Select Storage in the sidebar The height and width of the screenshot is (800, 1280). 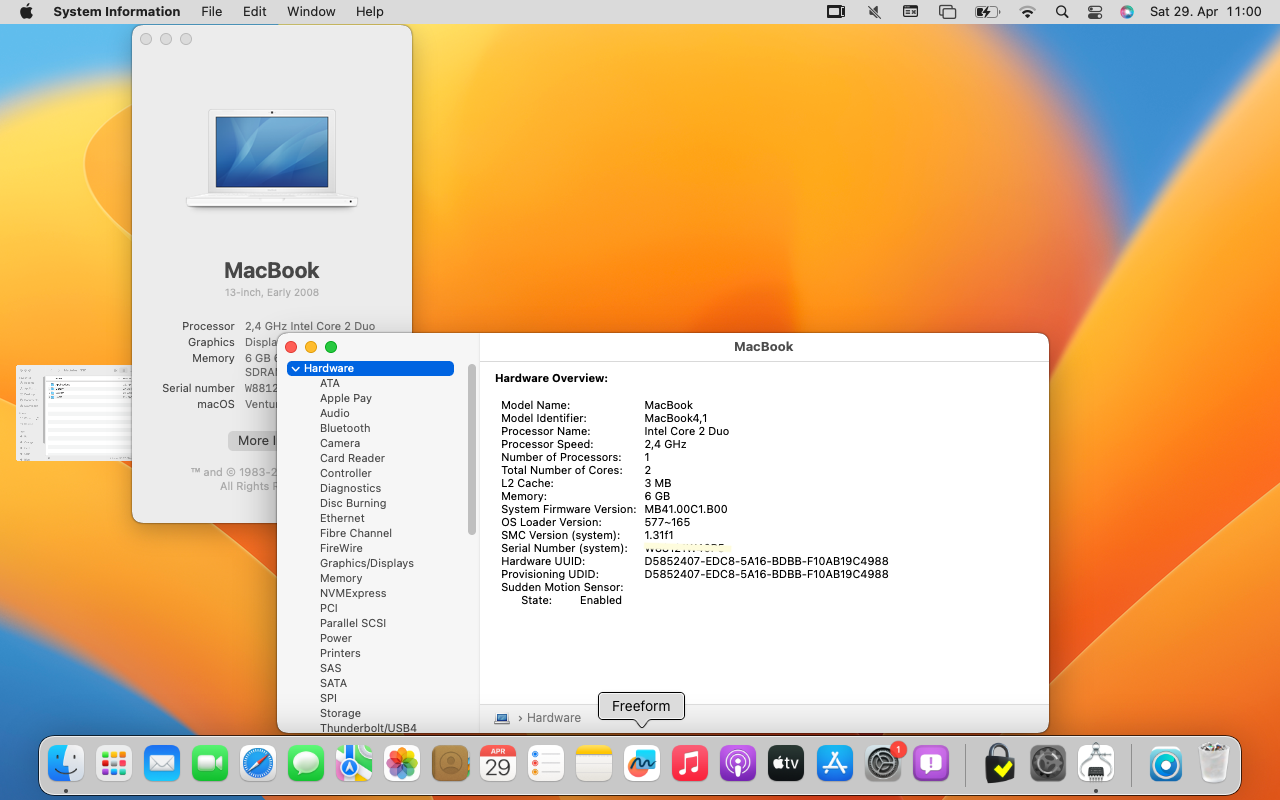pos(340,714)
